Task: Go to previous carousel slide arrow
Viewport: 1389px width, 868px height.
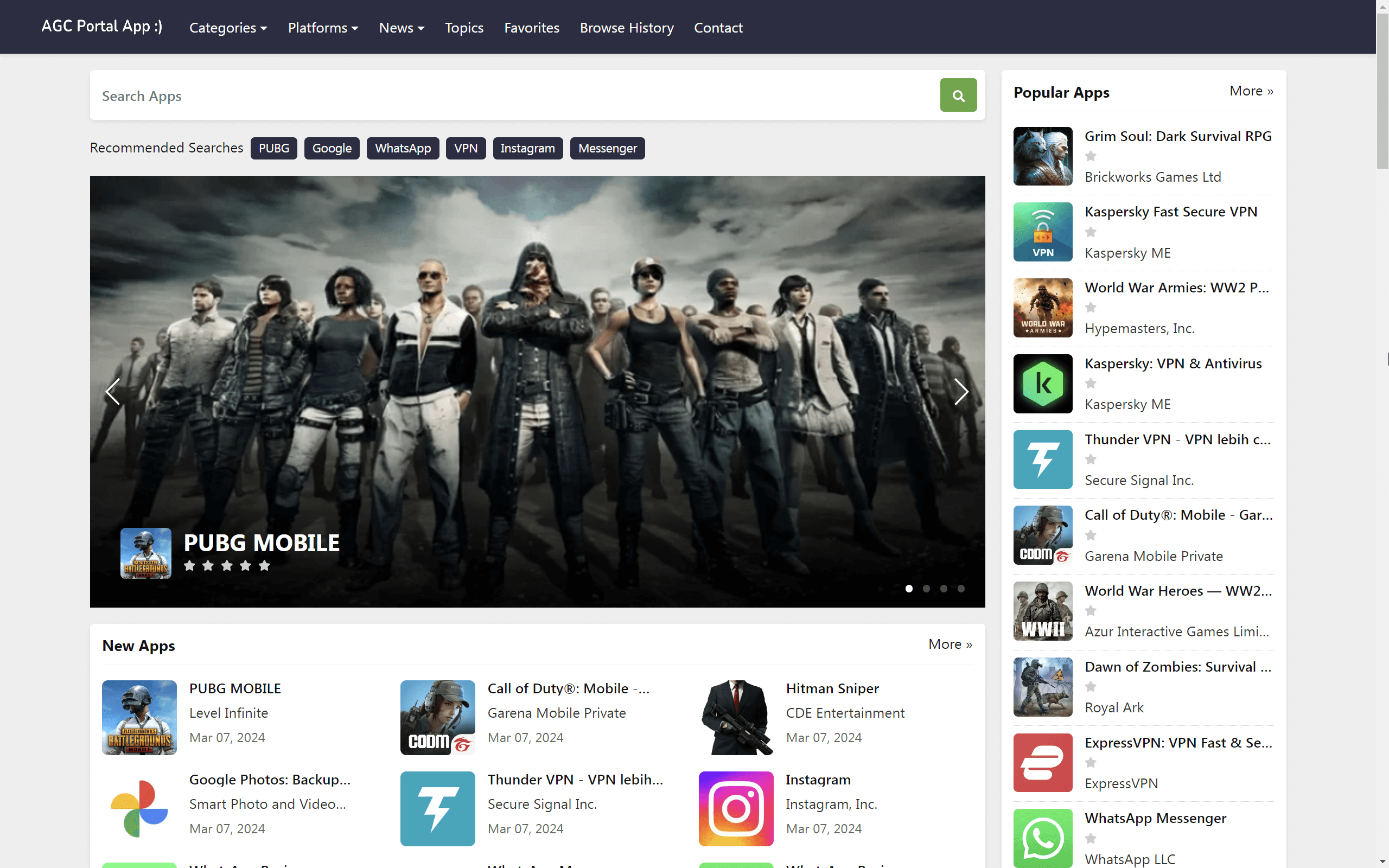Action: pos(113,392)
